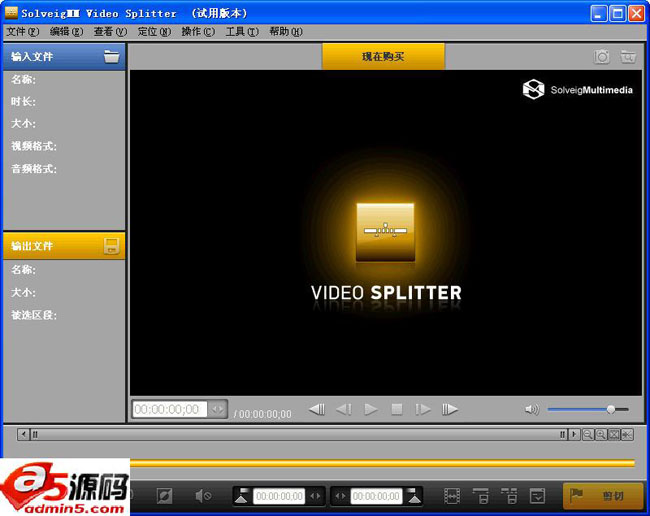Click the 视频格式 label
650x516 pixels.
[x=34, y=146]
